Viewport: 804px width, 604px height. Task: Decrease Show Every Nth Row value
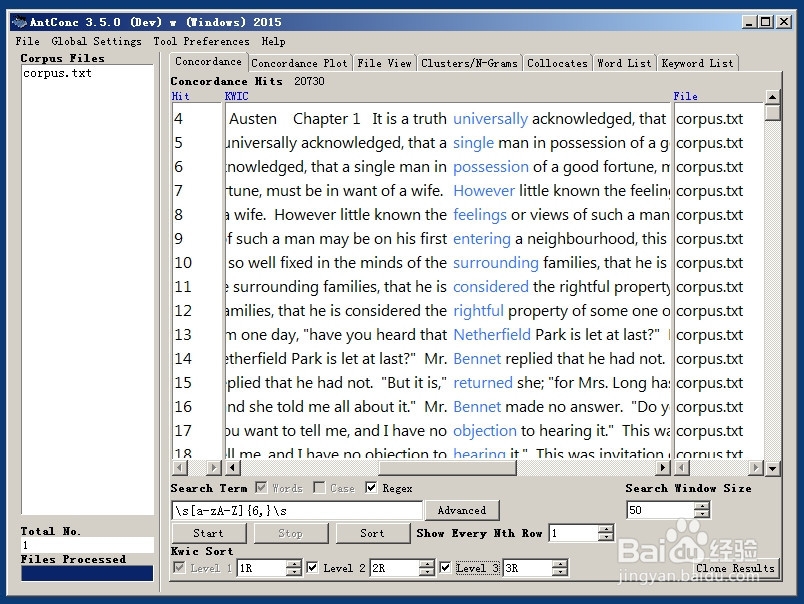point(606,537)
